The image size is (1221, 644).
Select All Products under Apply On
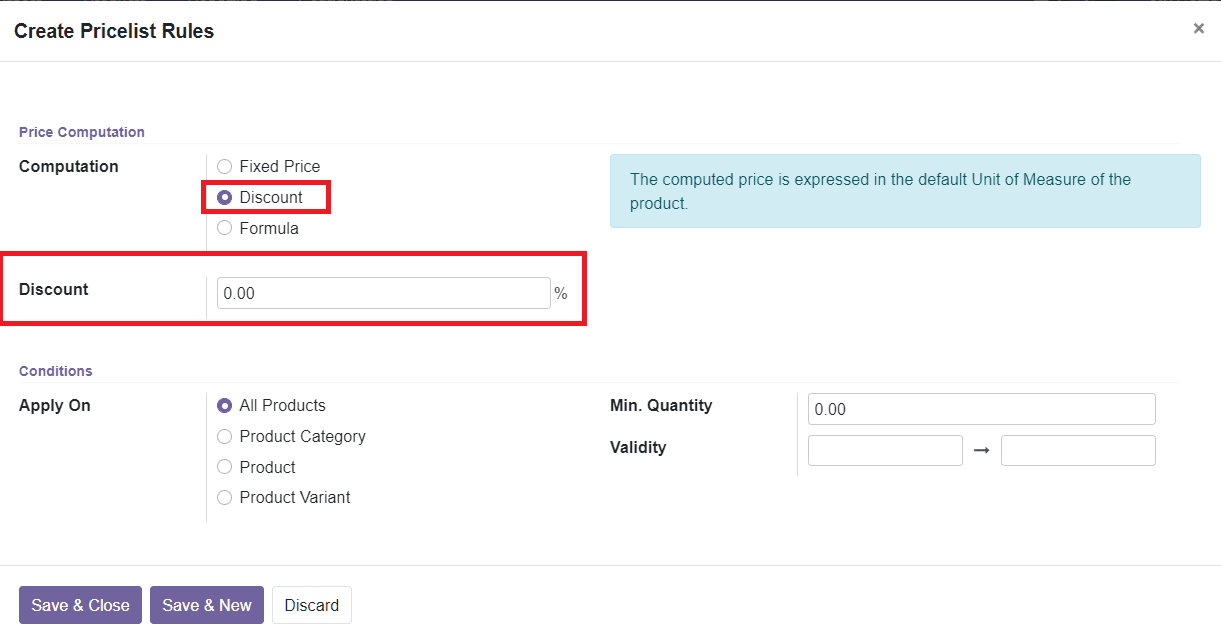click(x=225, y=406)
